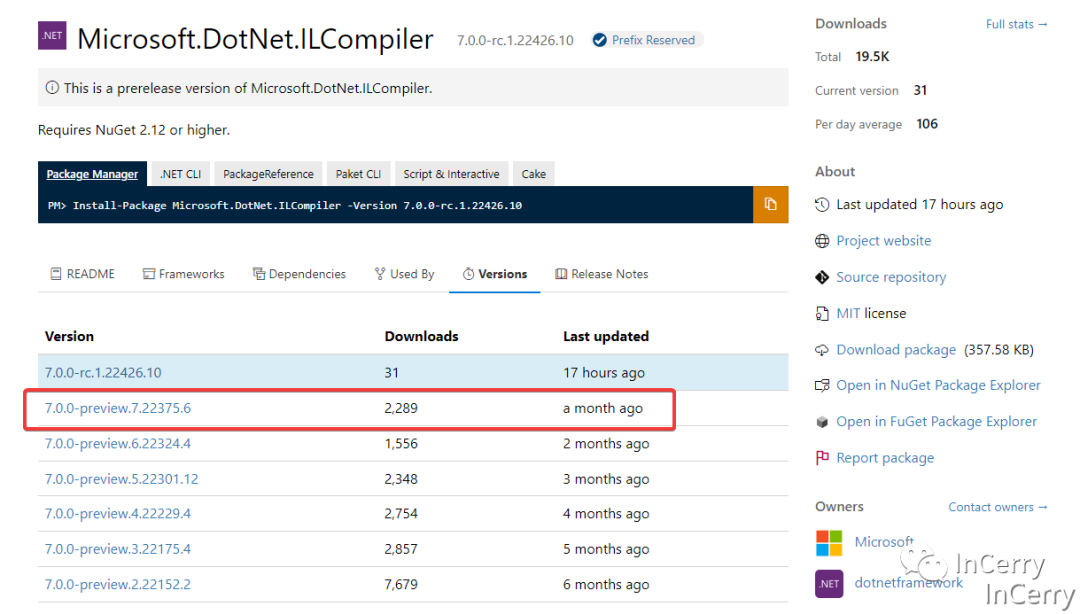Image resolution: width=1080 pixels, height=614 pixels.
Task: Open the Release Notes tab
Action: (x=601, y=274)
